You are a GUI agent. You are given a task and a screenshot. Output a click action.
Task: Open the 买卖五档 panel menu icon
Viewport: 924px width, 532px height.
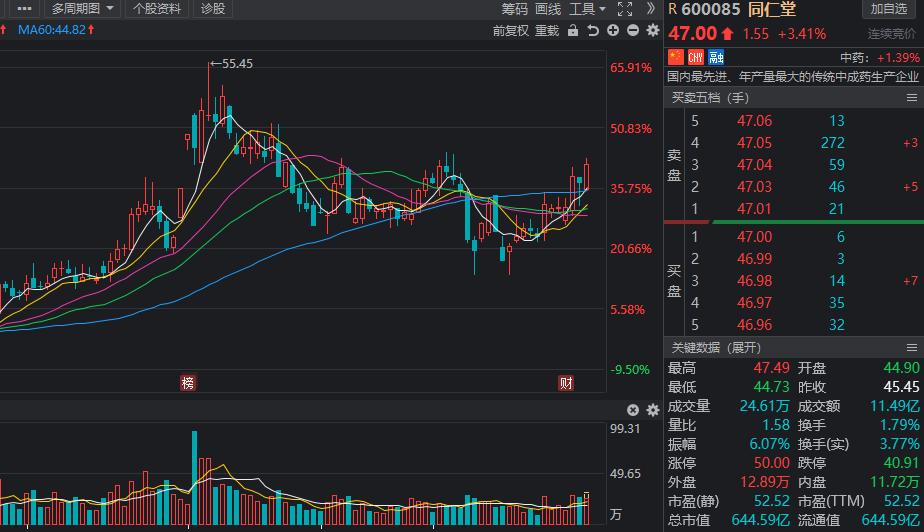click(x=912, y=98)
